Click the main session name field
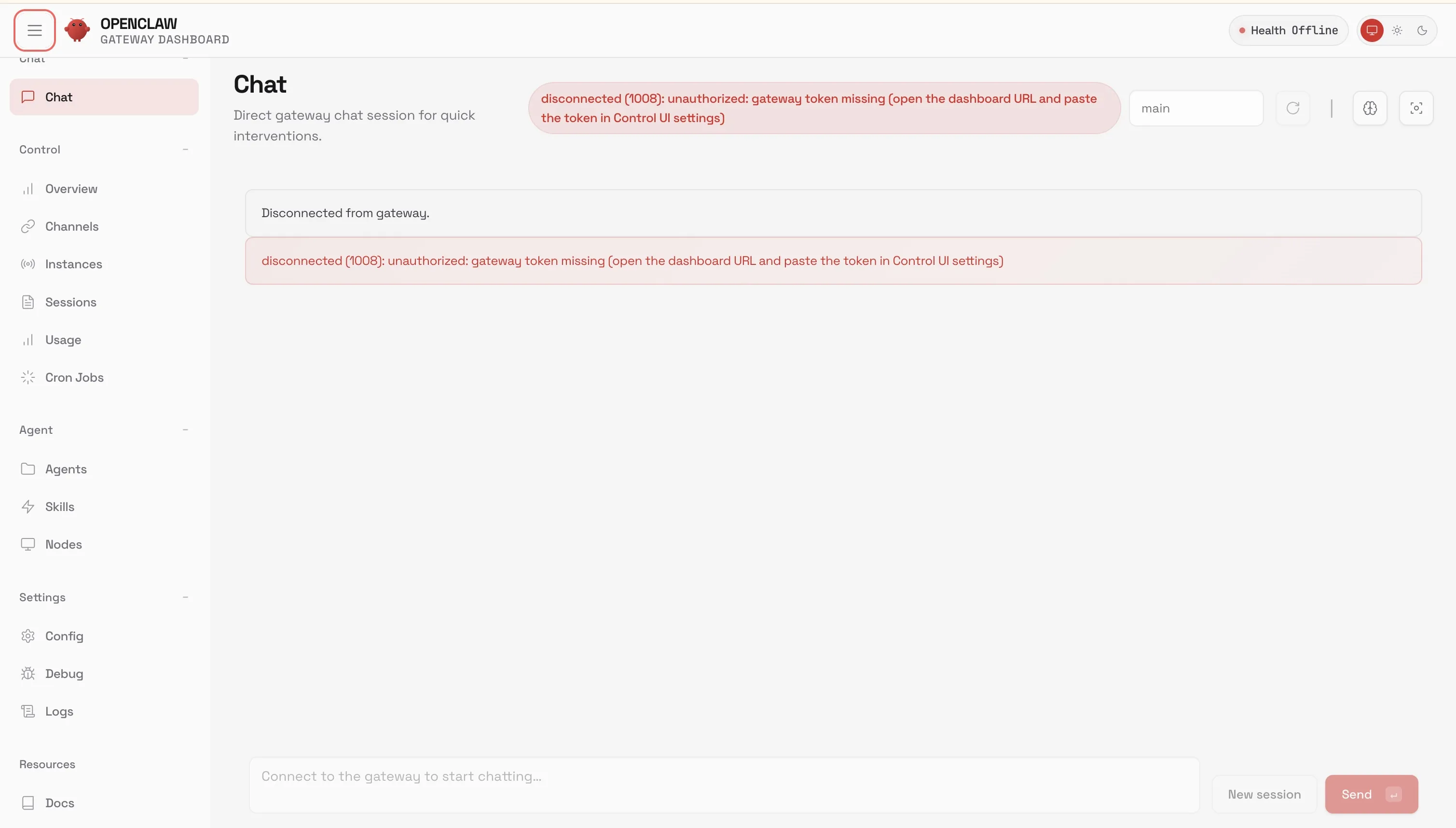This screenshot has height=828, width=1456. pyautogui.click(x=1195, y=108)
